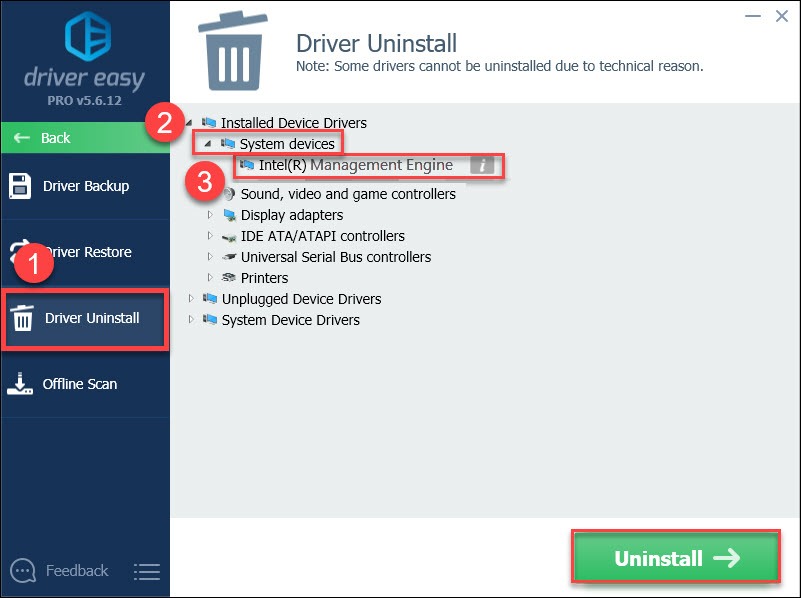801x598 pixels.
Task: Collapse Installed Device Drivers tree
Action: coord(190,123)
